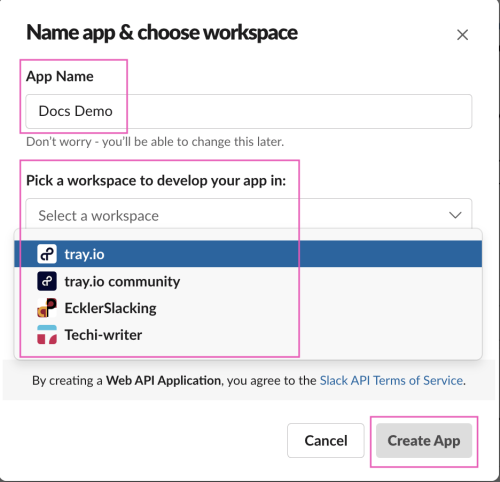
Task: Click the EcklerSlacking workspace icon
Action: [x=47, y=308]
